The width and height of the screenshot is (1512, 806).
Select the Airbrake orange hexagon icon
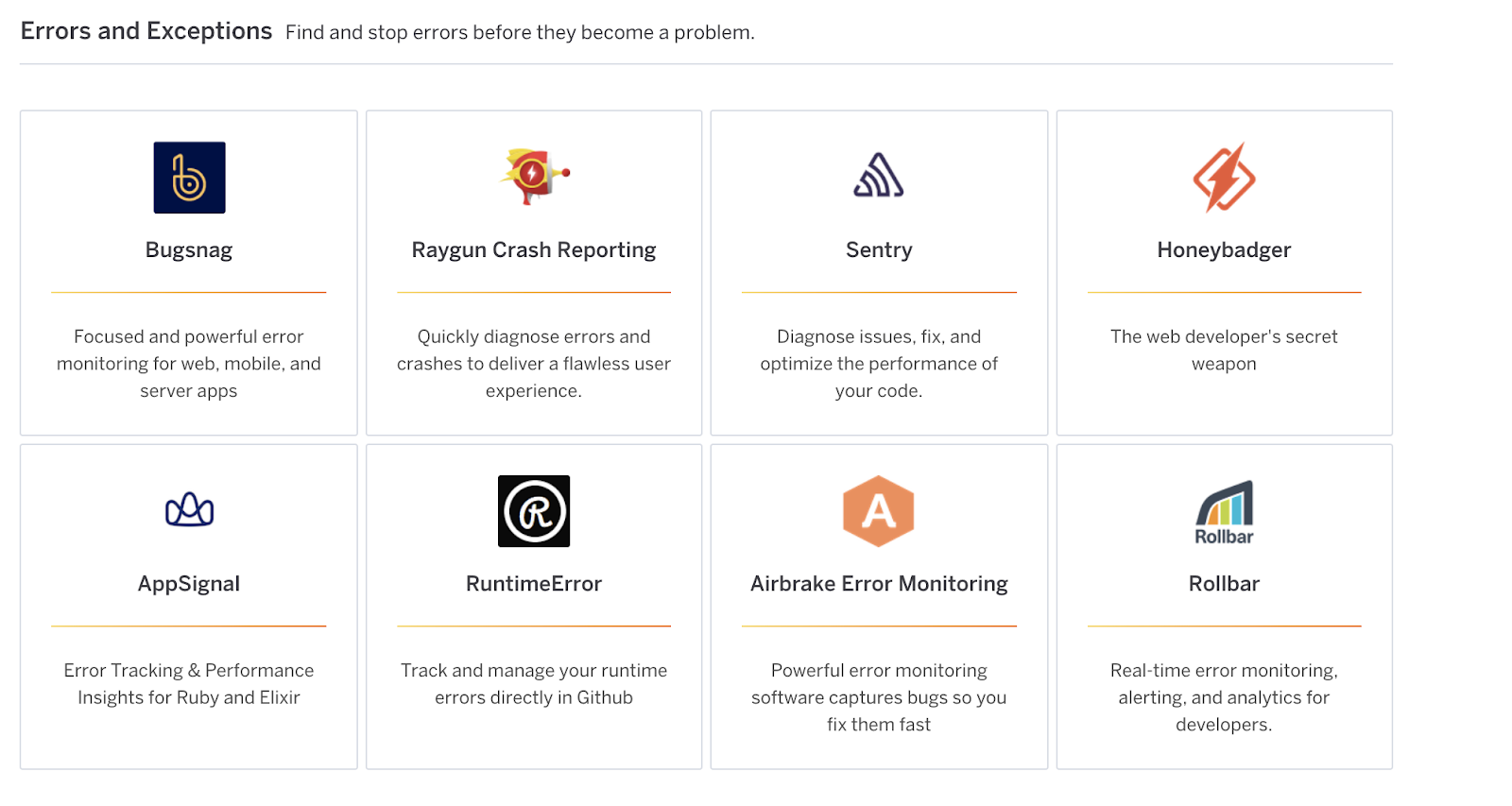(x=879, y=511)
